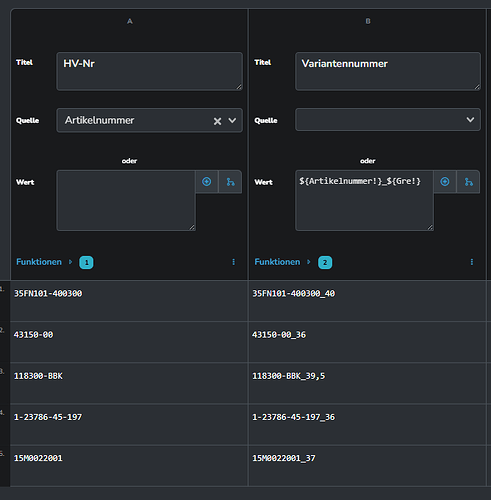Select cell 35FN101-400300_40 in column B

click(367, 301)
